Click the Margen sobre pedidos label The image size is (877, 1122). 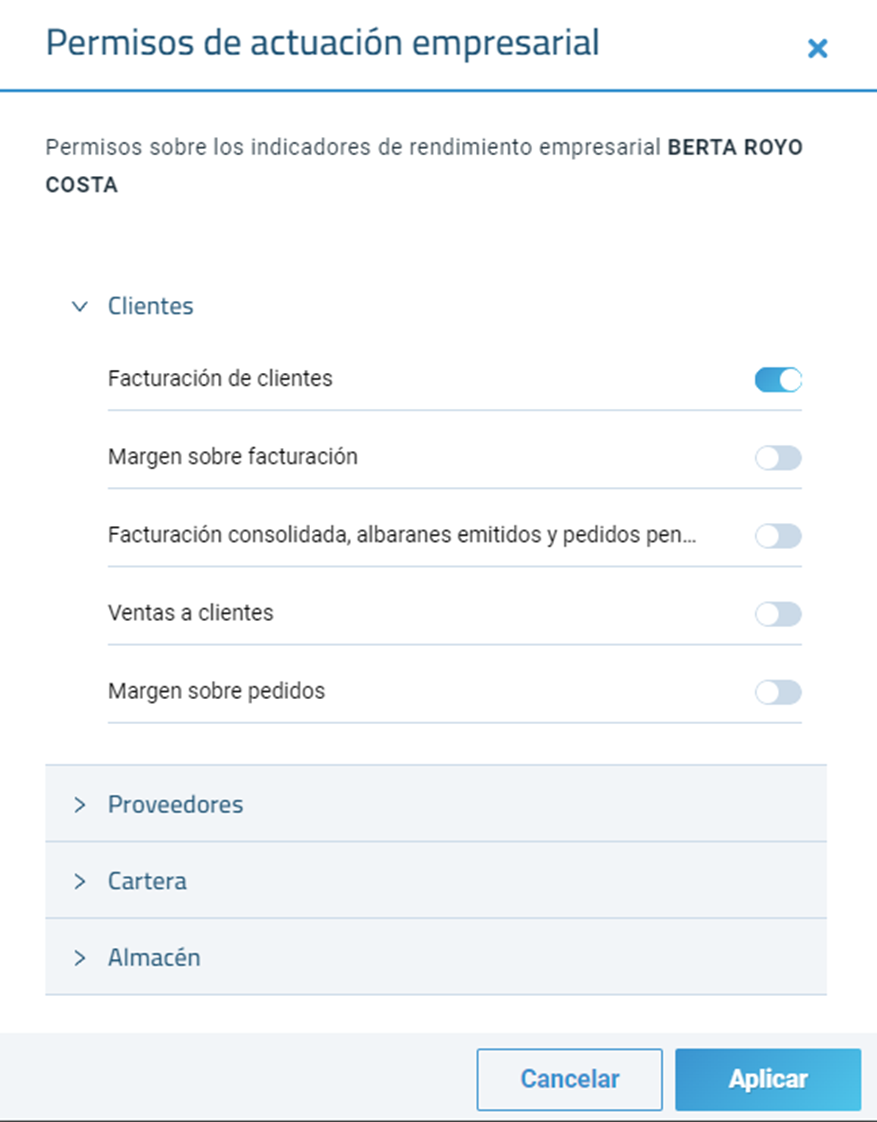coord(217,691)
